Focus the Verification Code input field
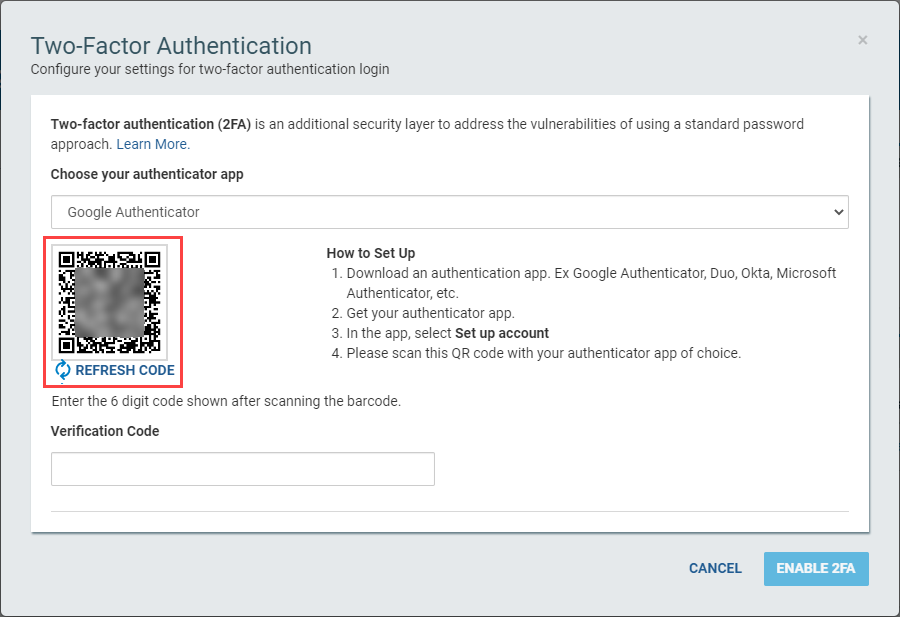900x617 pixels. [243, 469]
